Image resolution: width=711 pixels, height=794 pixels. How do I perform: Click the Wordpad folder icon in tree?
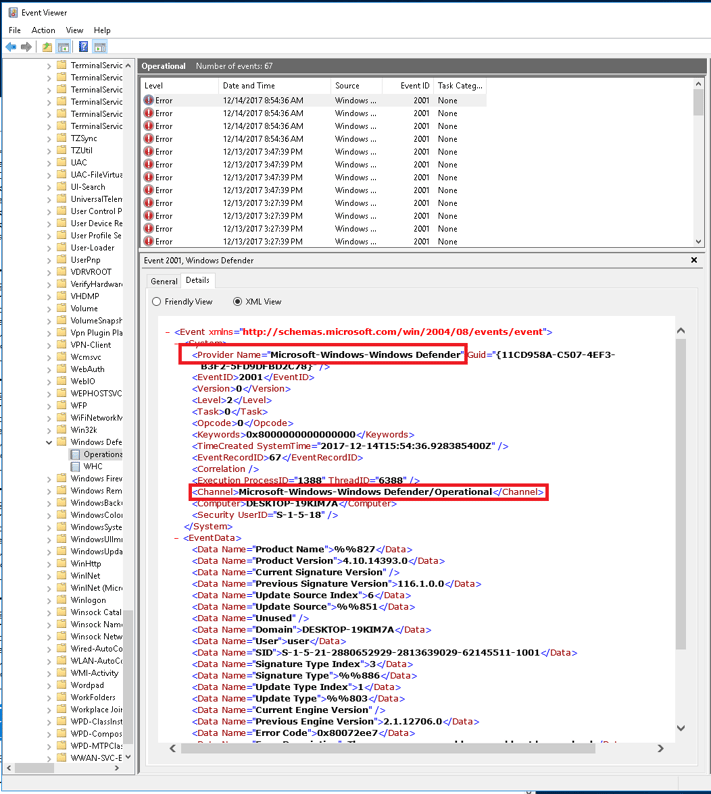[x=61, y=685]
